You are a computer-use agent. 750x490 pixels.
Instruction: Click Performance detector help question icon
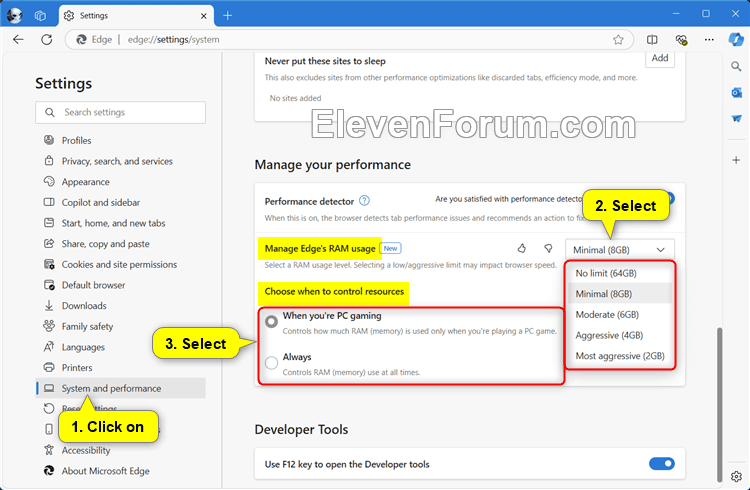(x=364, y=200)
